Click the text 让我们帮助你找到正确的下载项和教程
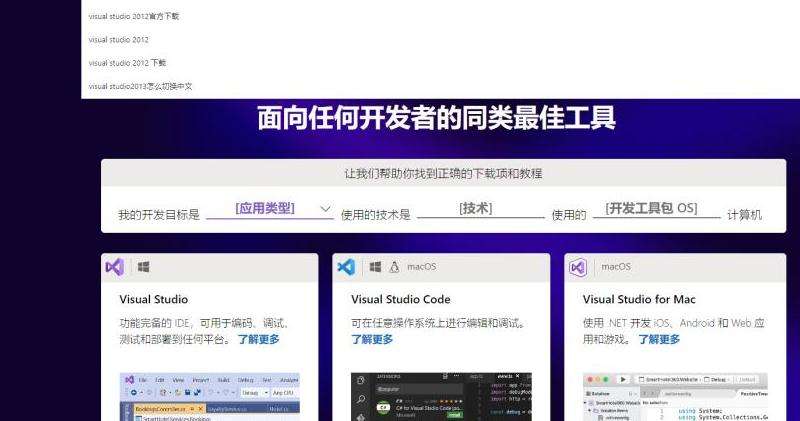800x421 pixels. pyautogui.click(x=443, y=174)
